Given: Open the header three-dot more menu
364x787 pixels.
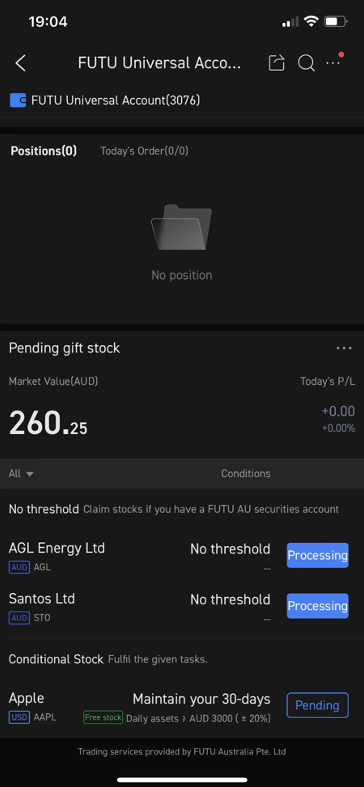Looking at the screenshot, I should (x=334, y=61).
